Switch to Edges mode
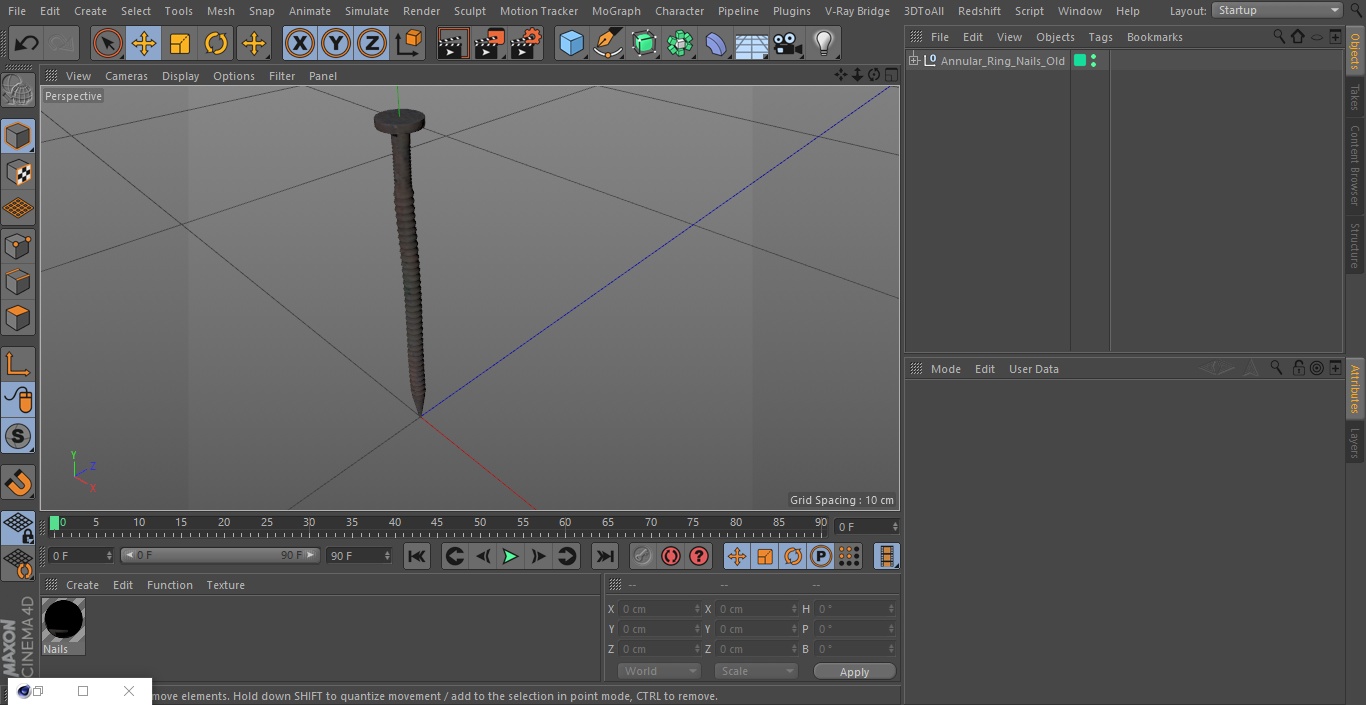The image size is (1366, 705). 18,282
